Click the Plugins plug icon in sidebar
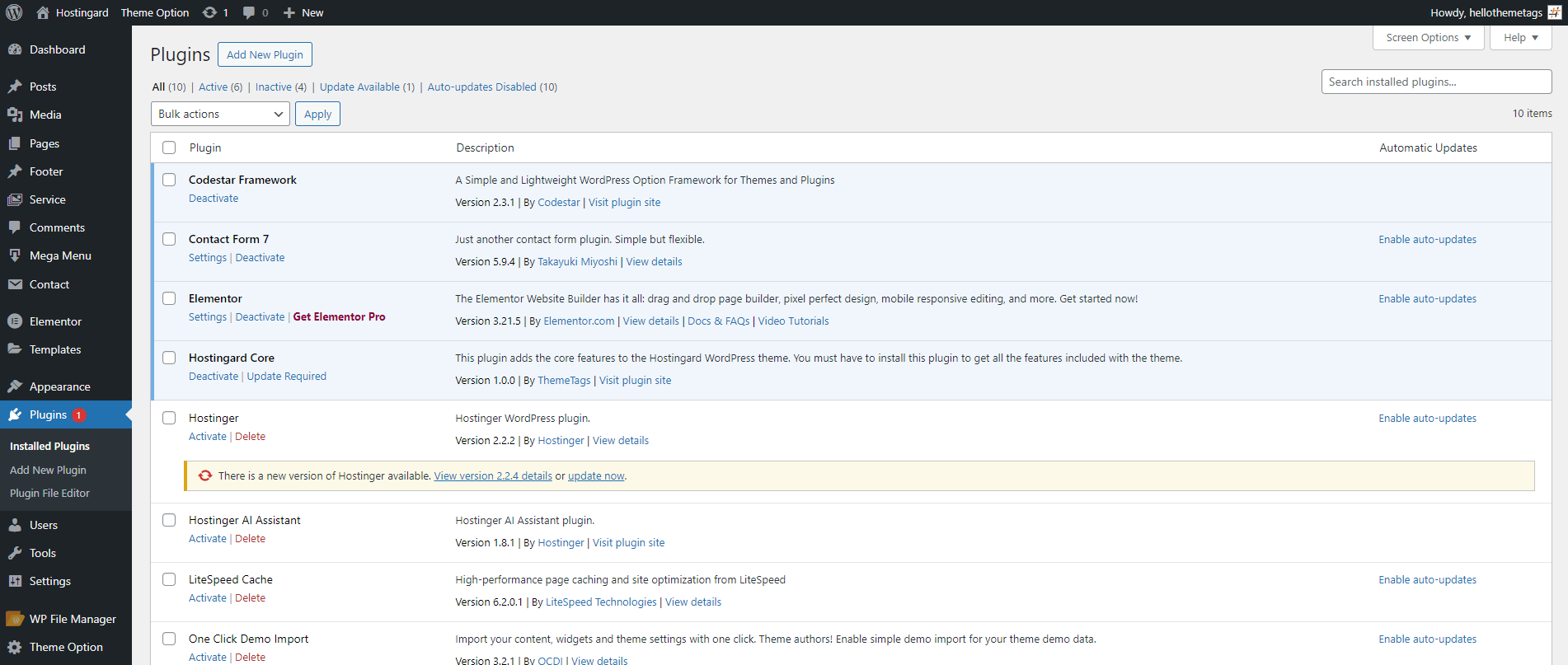The height and width of the screenshot is (665, 1568). tap(15, 414)
